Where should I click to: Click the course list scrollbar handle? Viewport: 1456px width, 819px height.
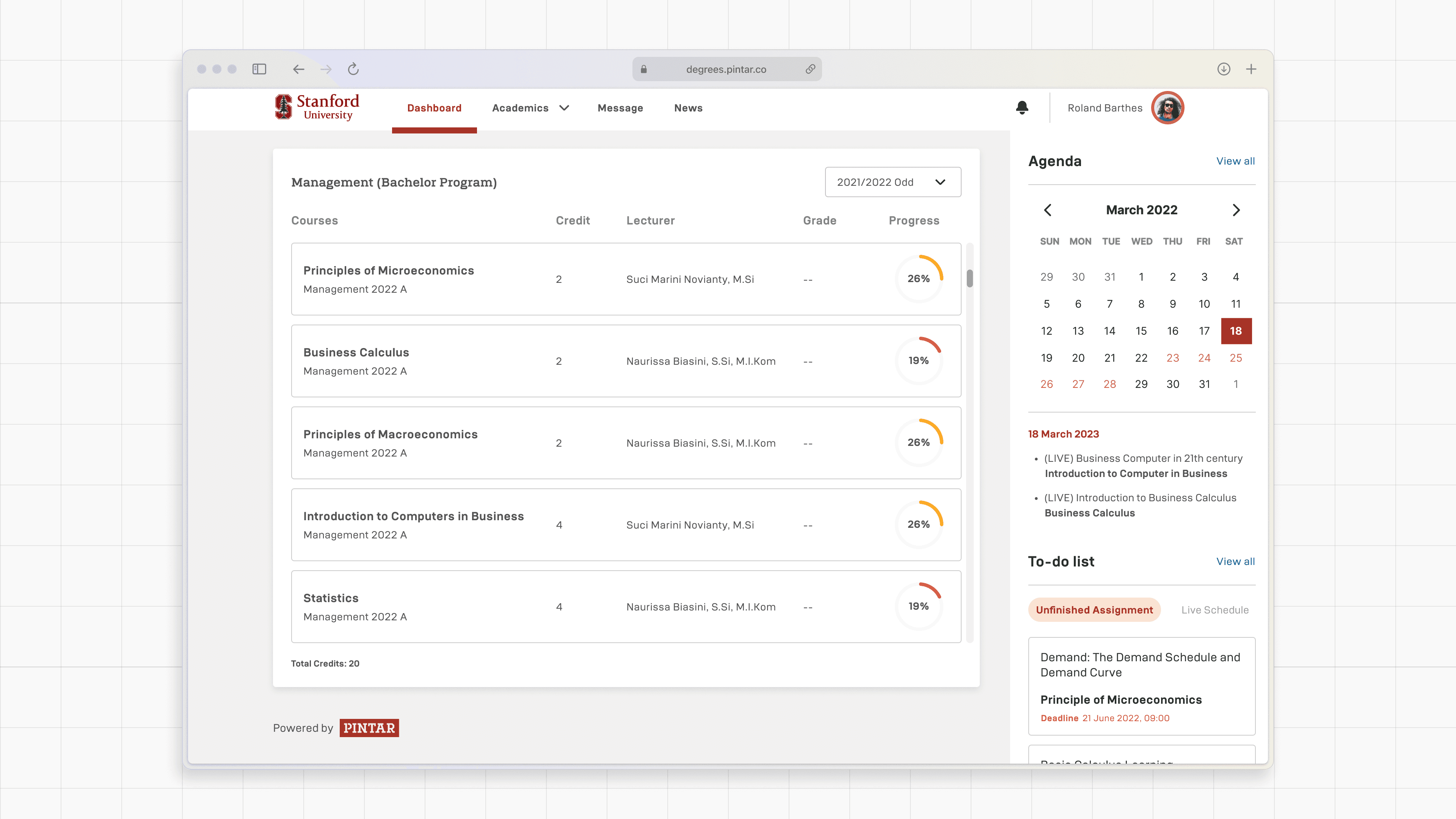coord(970,278)
